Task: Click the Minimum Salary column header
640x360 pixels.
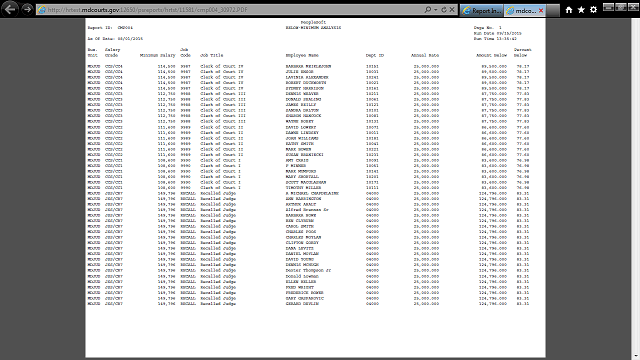Action: 158,55
